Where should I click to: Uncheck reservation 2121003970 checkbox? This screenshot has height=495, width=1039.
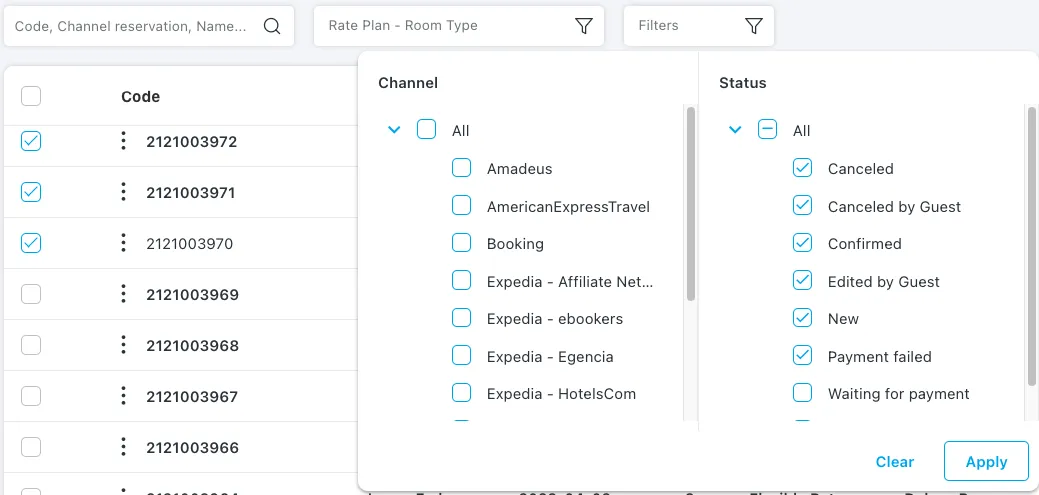[31, 243]
